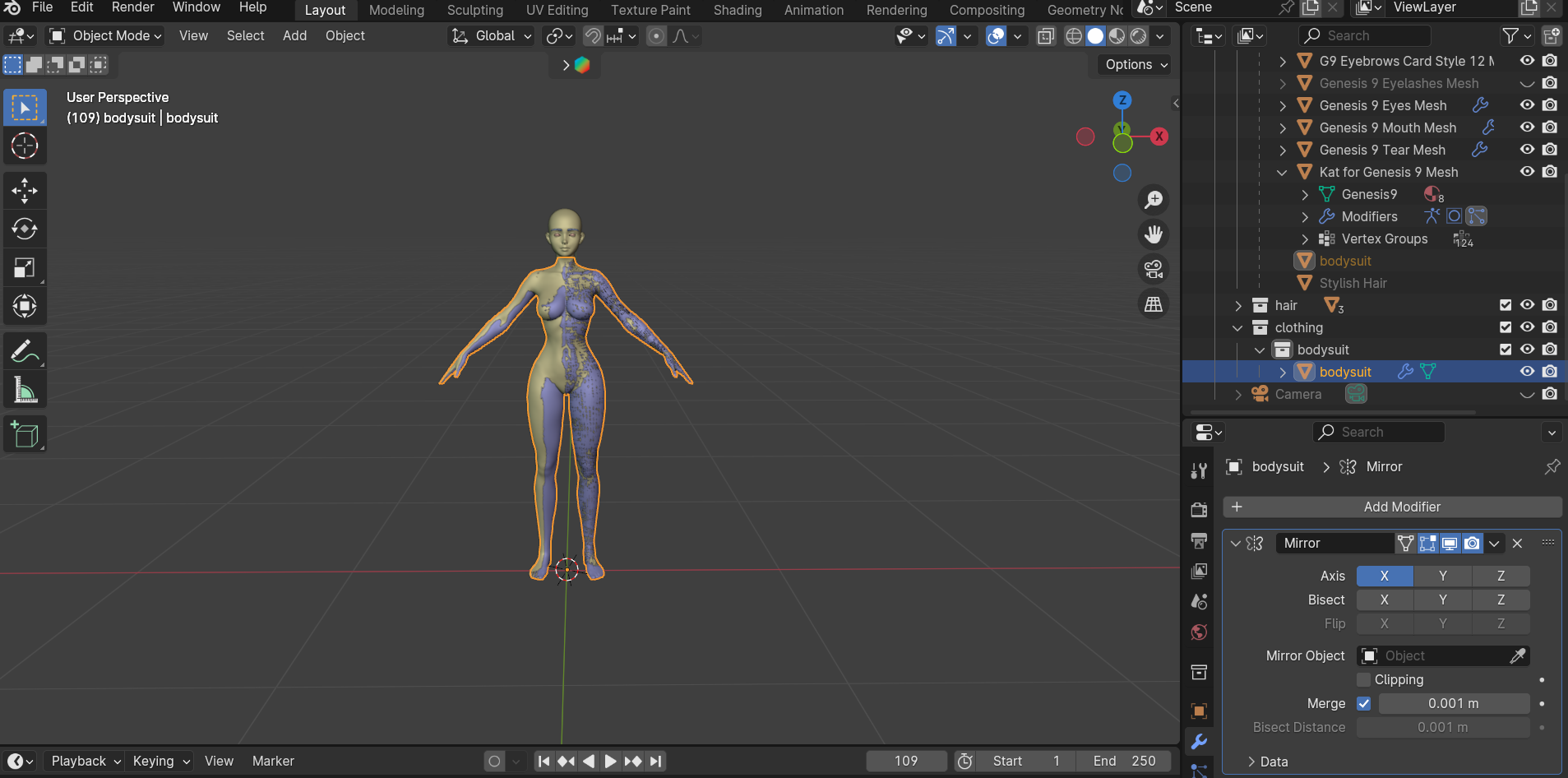The width and height of the screenshot is (1568, 778).
Task: Open the Output properties tab
Action: point(1199,540)
